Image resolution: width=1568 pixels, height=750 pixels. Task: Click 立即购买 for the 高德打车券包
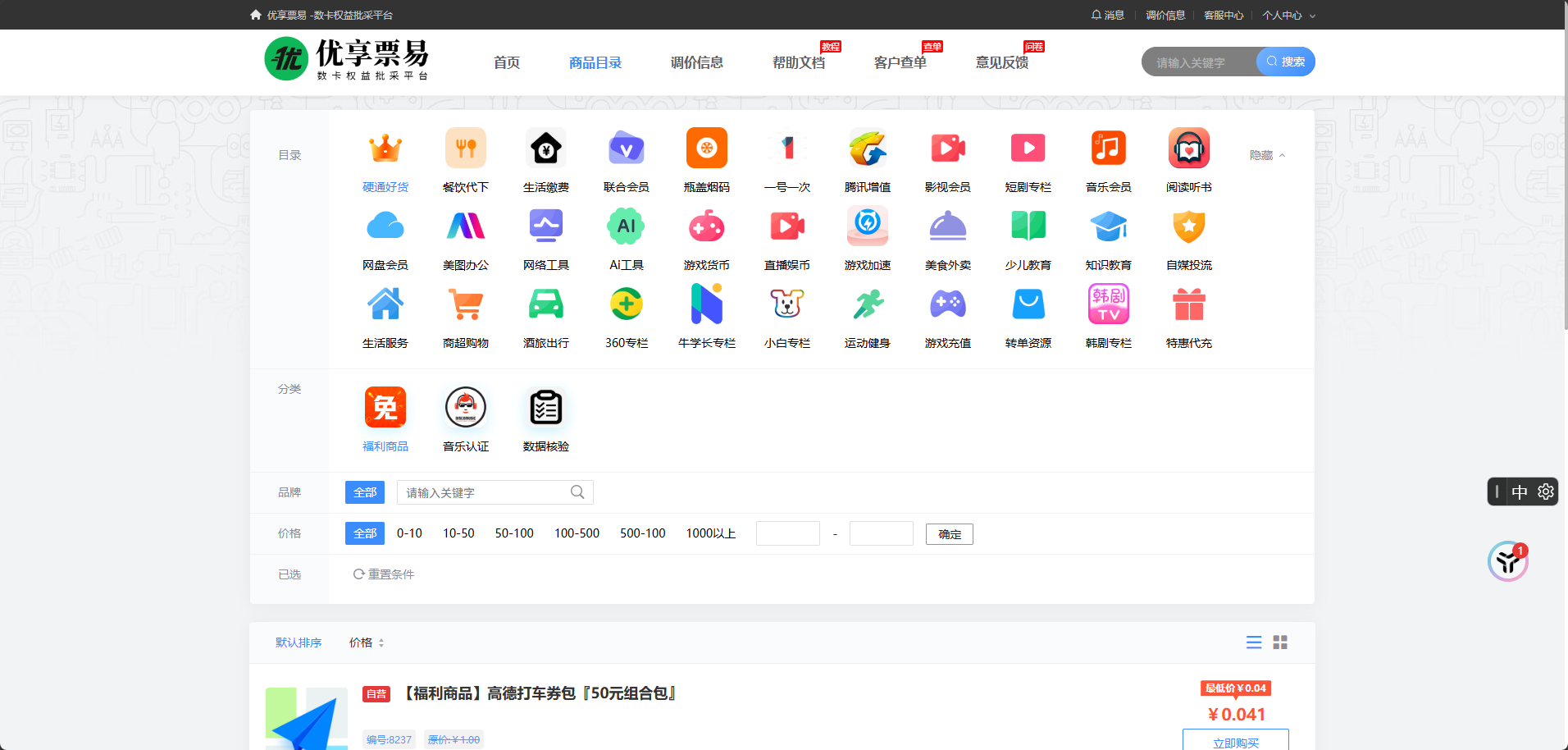(x=1236, y=740)
